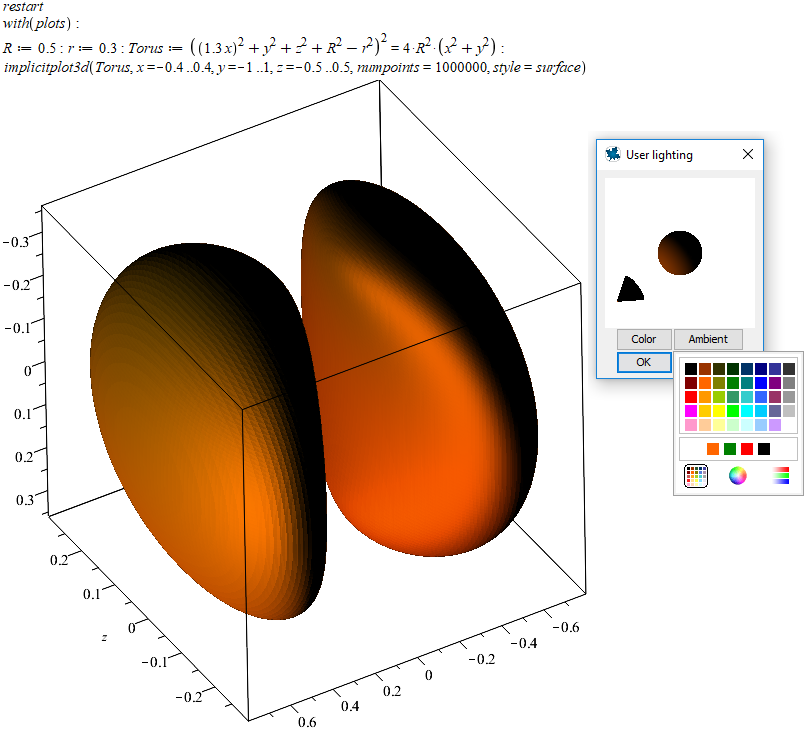This screenshot has width=811, height=736.
Task: Pick the gold swatch
Action: click(x=705, y=411)
